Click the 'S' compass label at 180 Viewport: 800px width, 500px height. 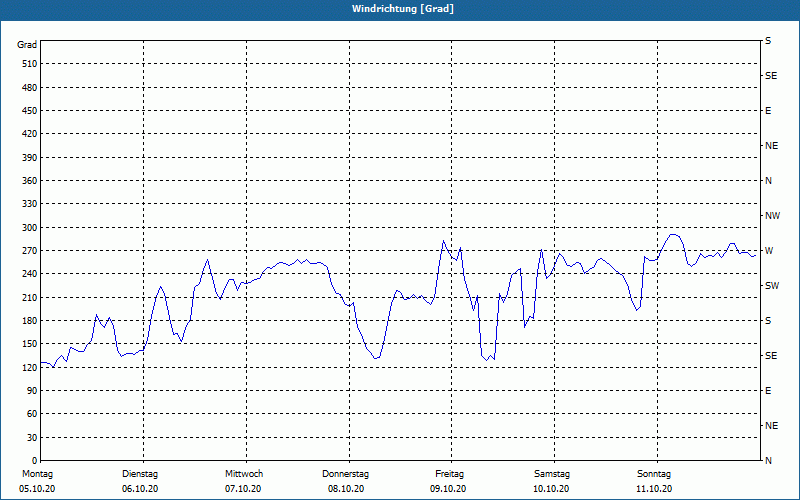click(768, 321)
